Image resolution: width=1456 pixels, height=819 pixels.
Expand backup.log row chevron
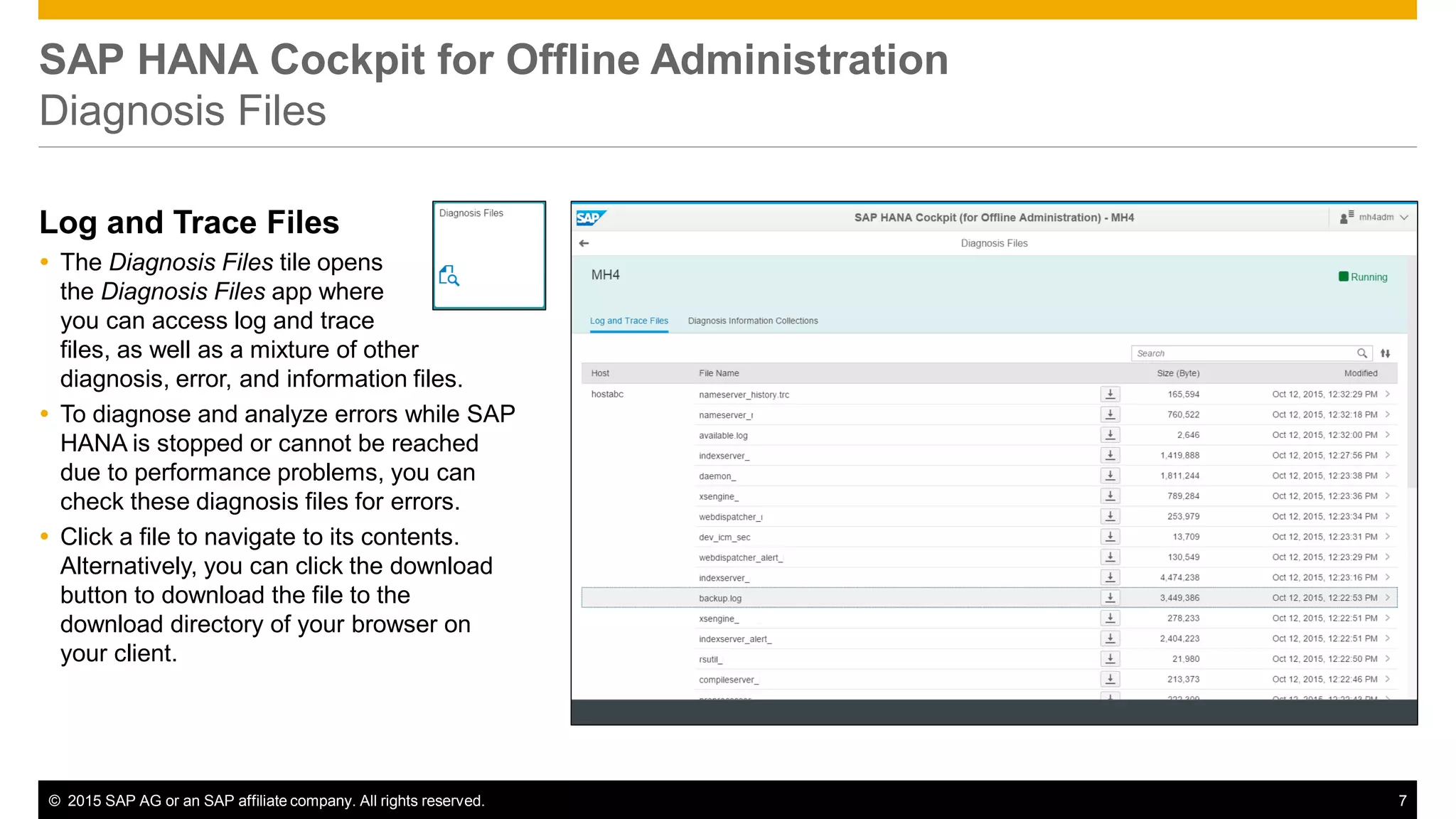click(x=1388, y=598)
